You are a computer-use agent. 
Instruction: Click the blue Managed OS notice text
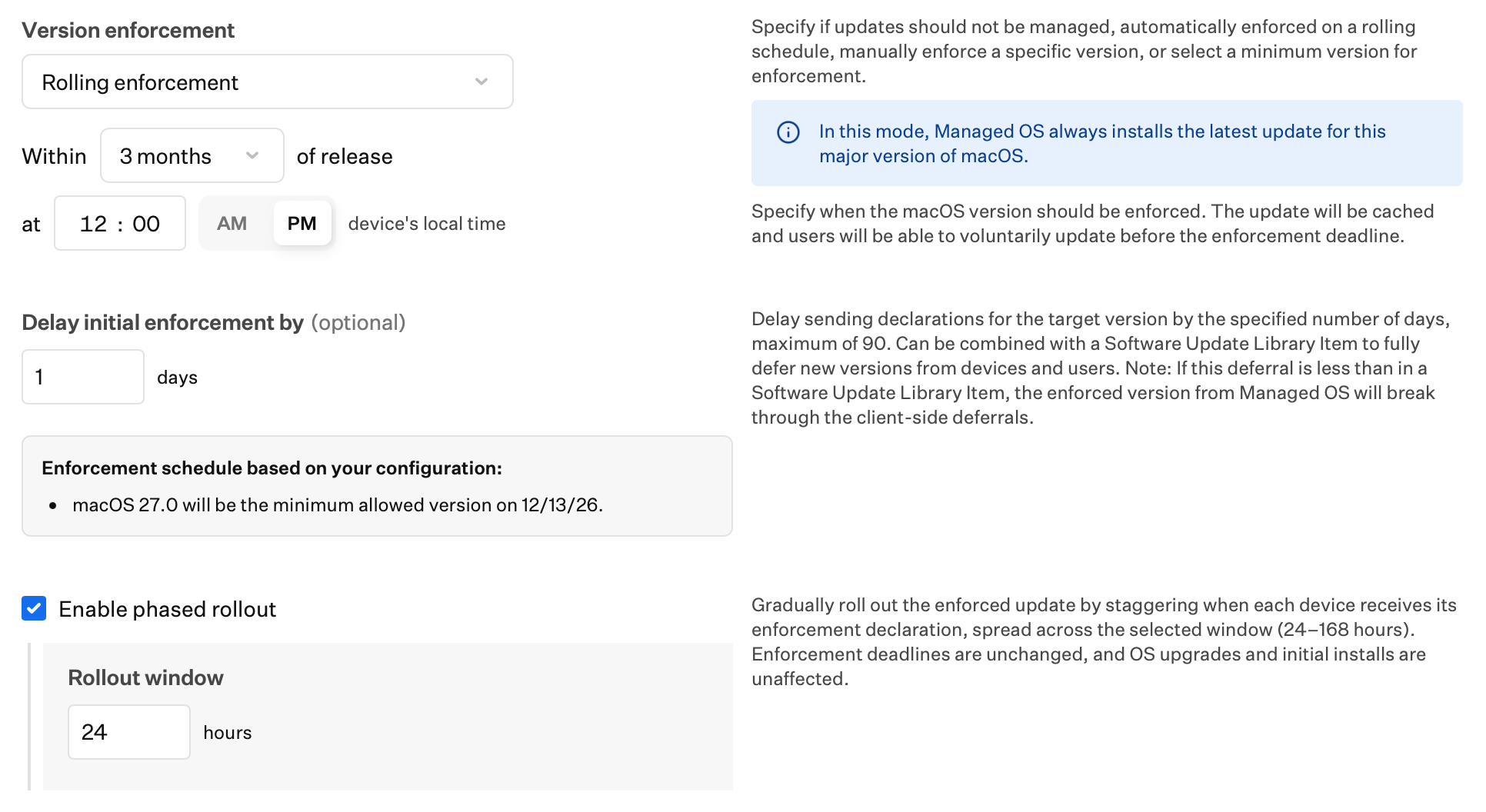click(1102, 144)
